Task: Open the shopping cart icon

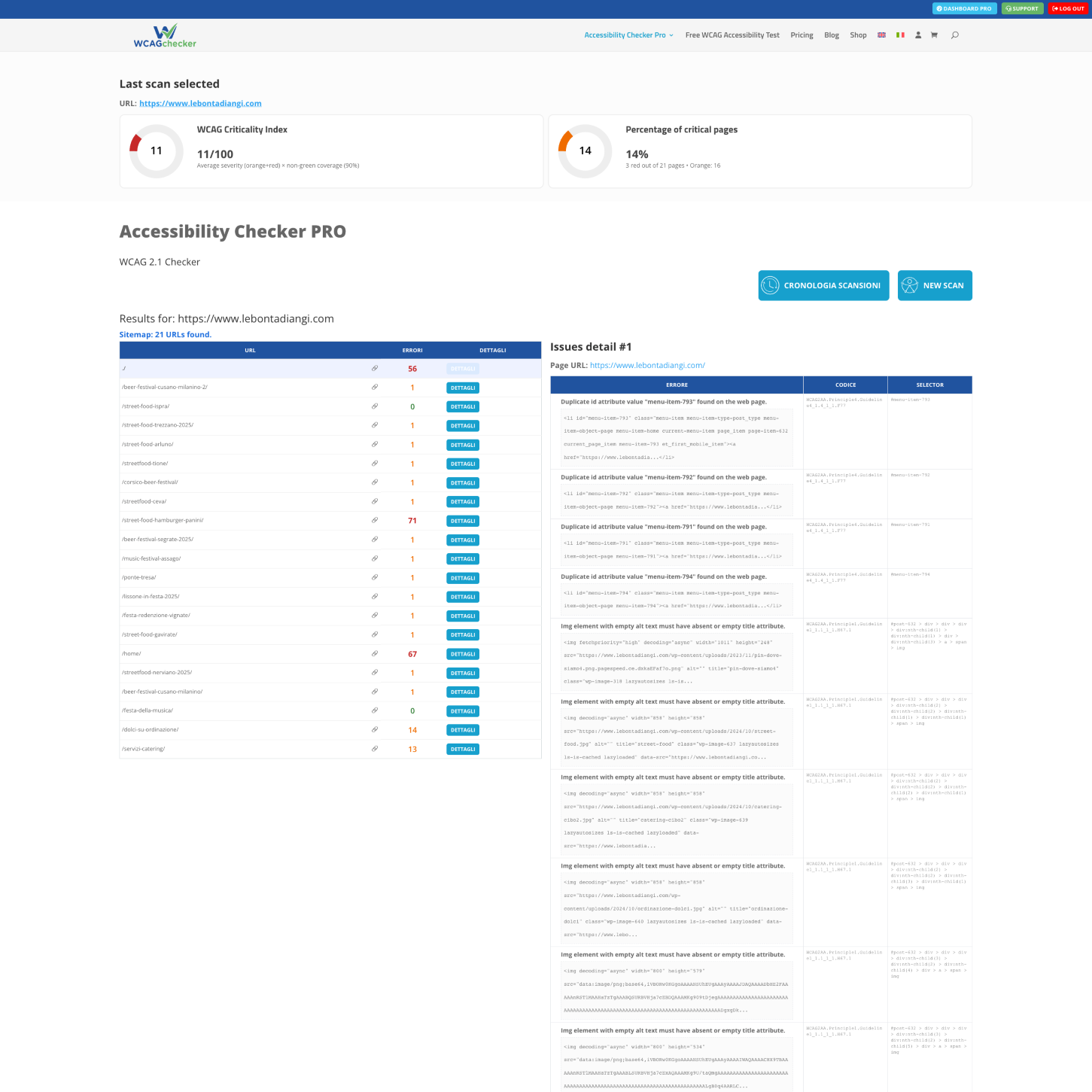Action: tap(934, 35)
